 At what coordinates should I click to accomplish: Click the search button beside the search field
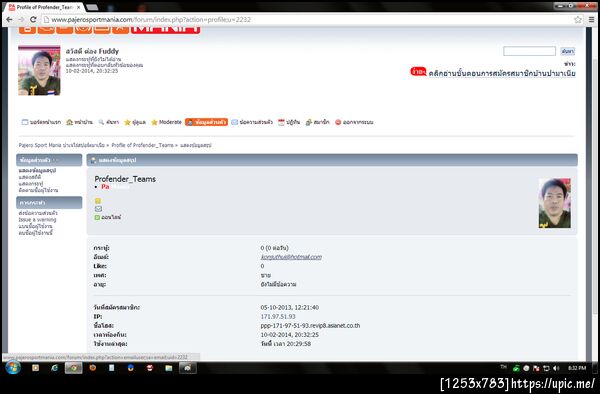[567, 51]
